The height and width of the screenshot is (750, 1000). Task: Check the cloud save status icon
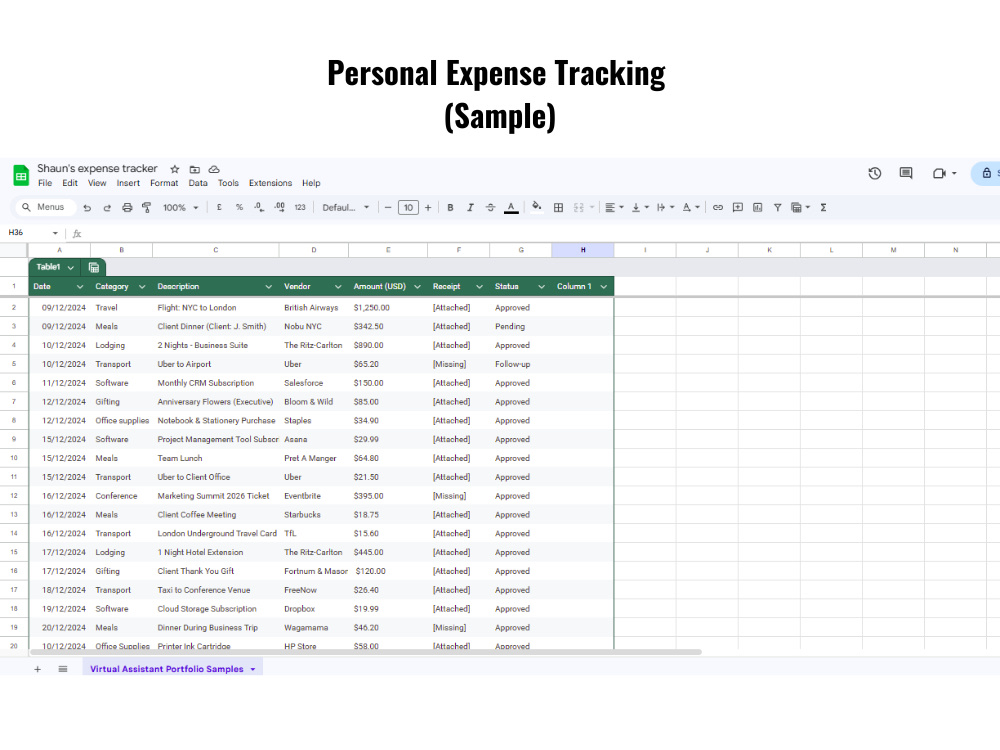pos(214,169)
